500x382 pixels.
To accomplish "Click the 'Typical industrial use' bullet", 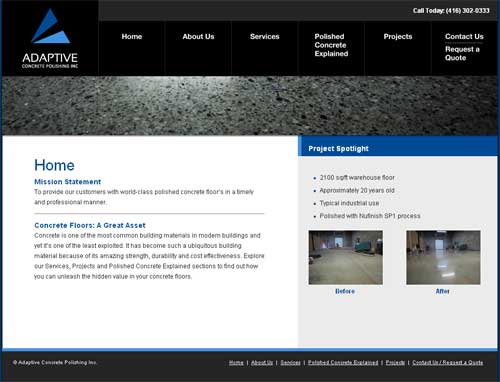I will click(x=349, y=203).
